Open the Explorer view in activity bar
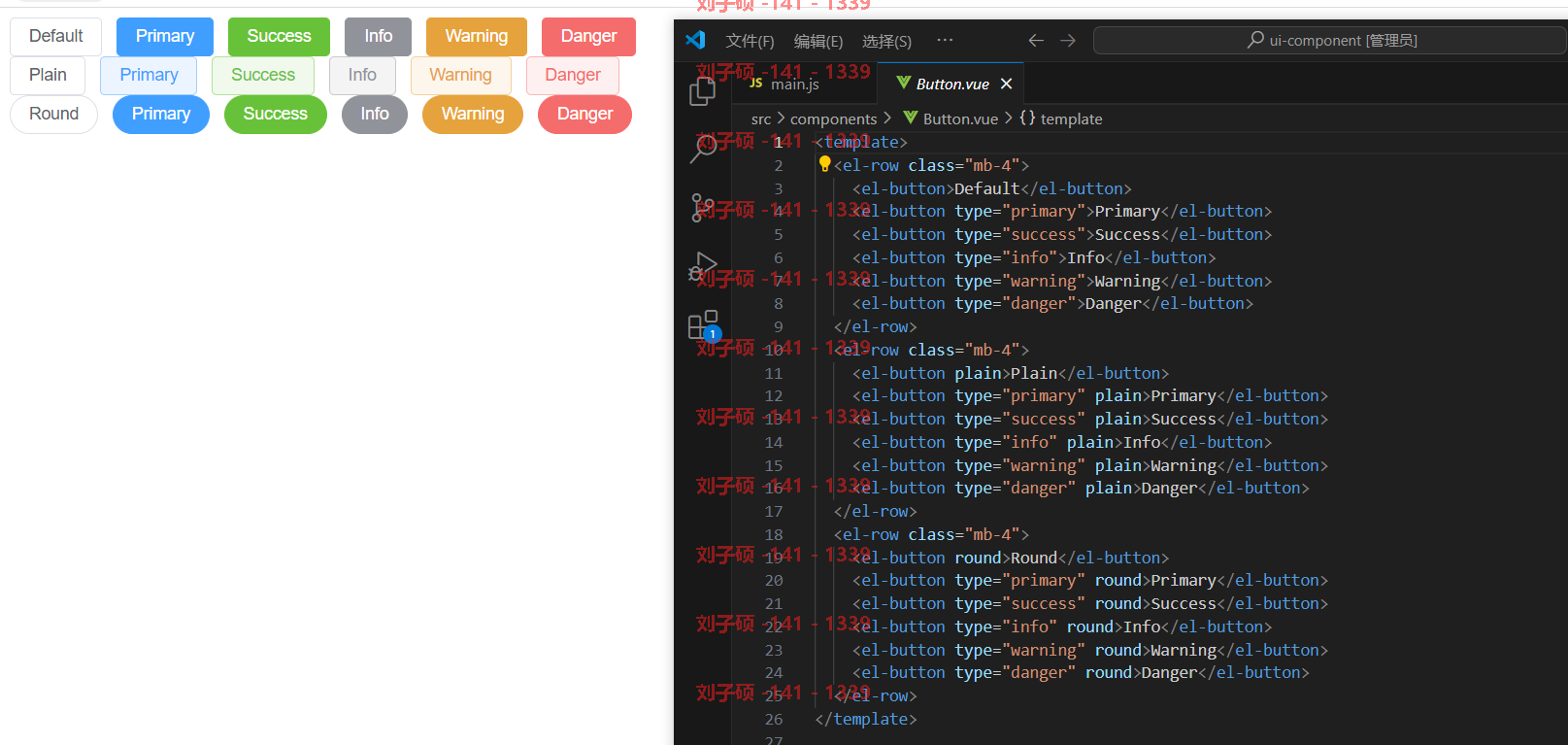 (702, 91)
